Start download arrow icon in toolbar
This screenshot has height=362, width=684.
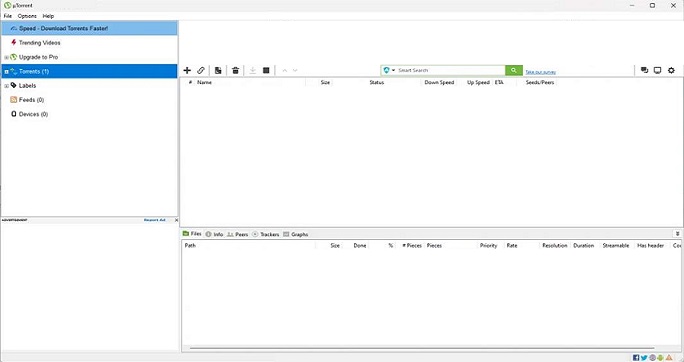click(x=253, y=70)
